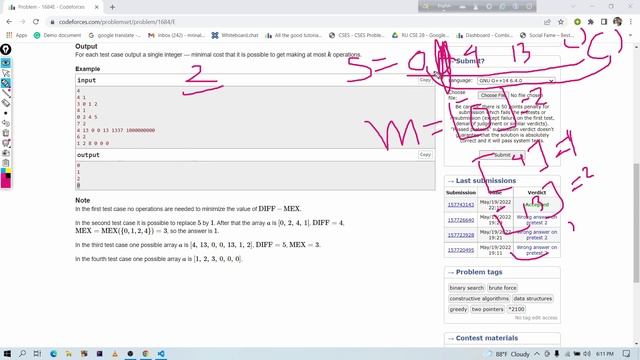Open the CSES Problem set bookmark
The width and height of the screenshot is (640, 360).
point(357,36)
